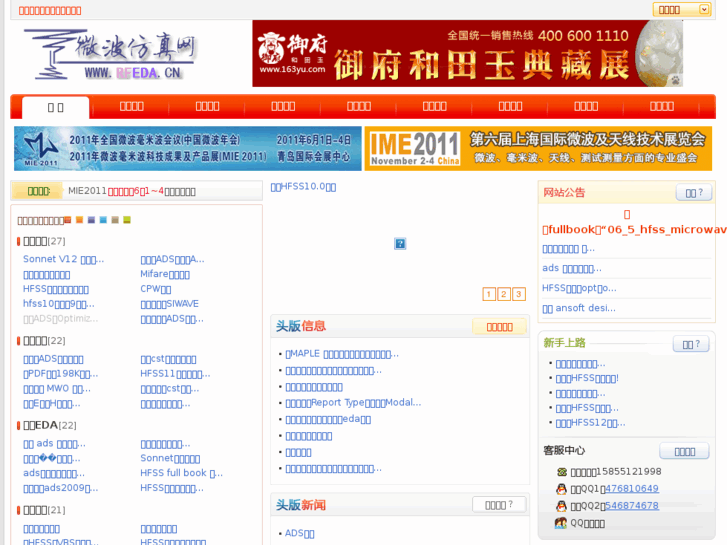
Task: Click the red text link in the top bar
Action: click(x=50, y=10)
